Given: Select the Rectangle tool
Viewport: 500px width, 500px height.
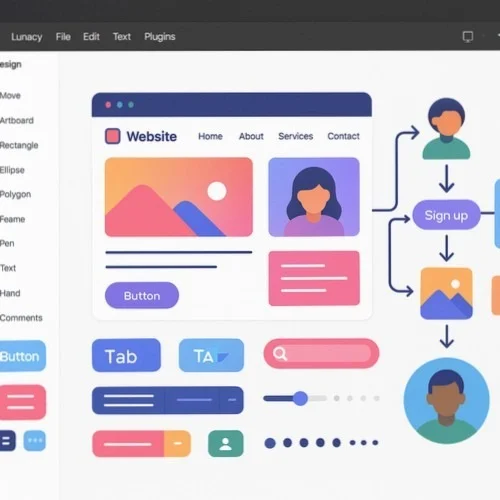Looking at the screenshot, I should (x=19, y=145).
